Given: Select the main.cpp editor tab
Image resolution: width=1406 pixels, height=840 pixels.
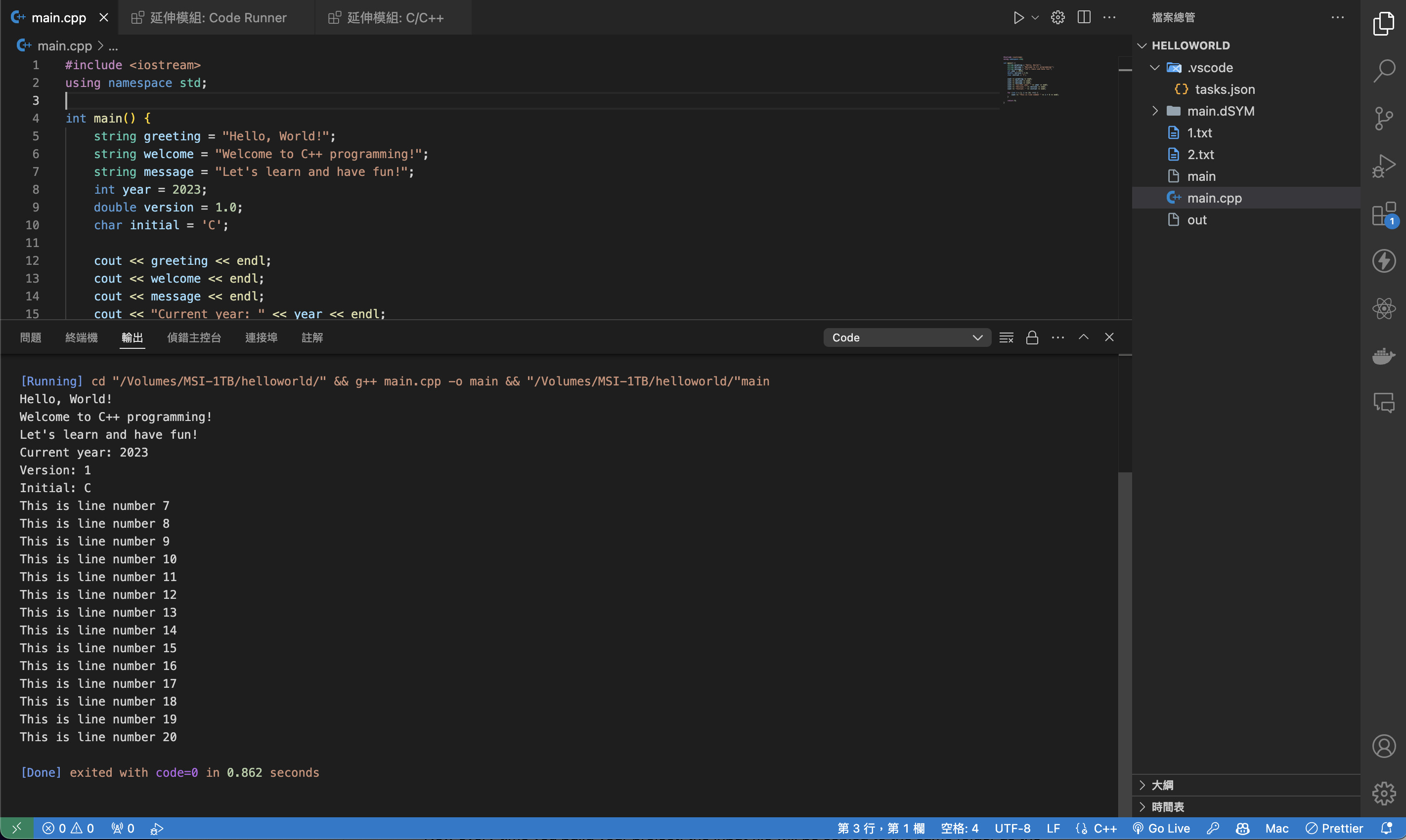Looking at the screenshot, I should [x=58, y=18].
